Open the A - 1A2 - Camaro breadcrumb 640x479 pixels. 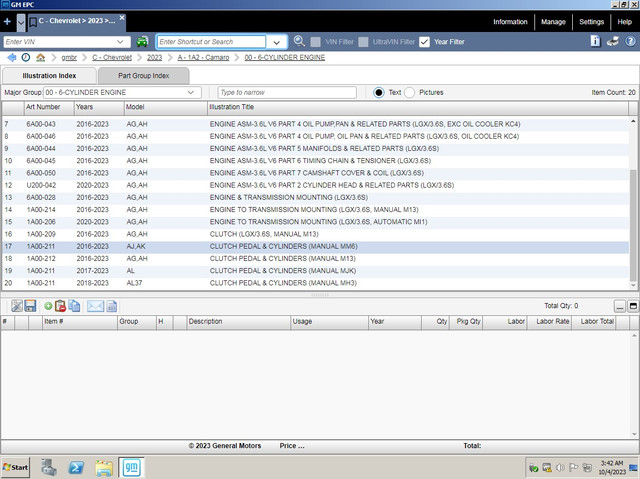(x=203, y=58)
